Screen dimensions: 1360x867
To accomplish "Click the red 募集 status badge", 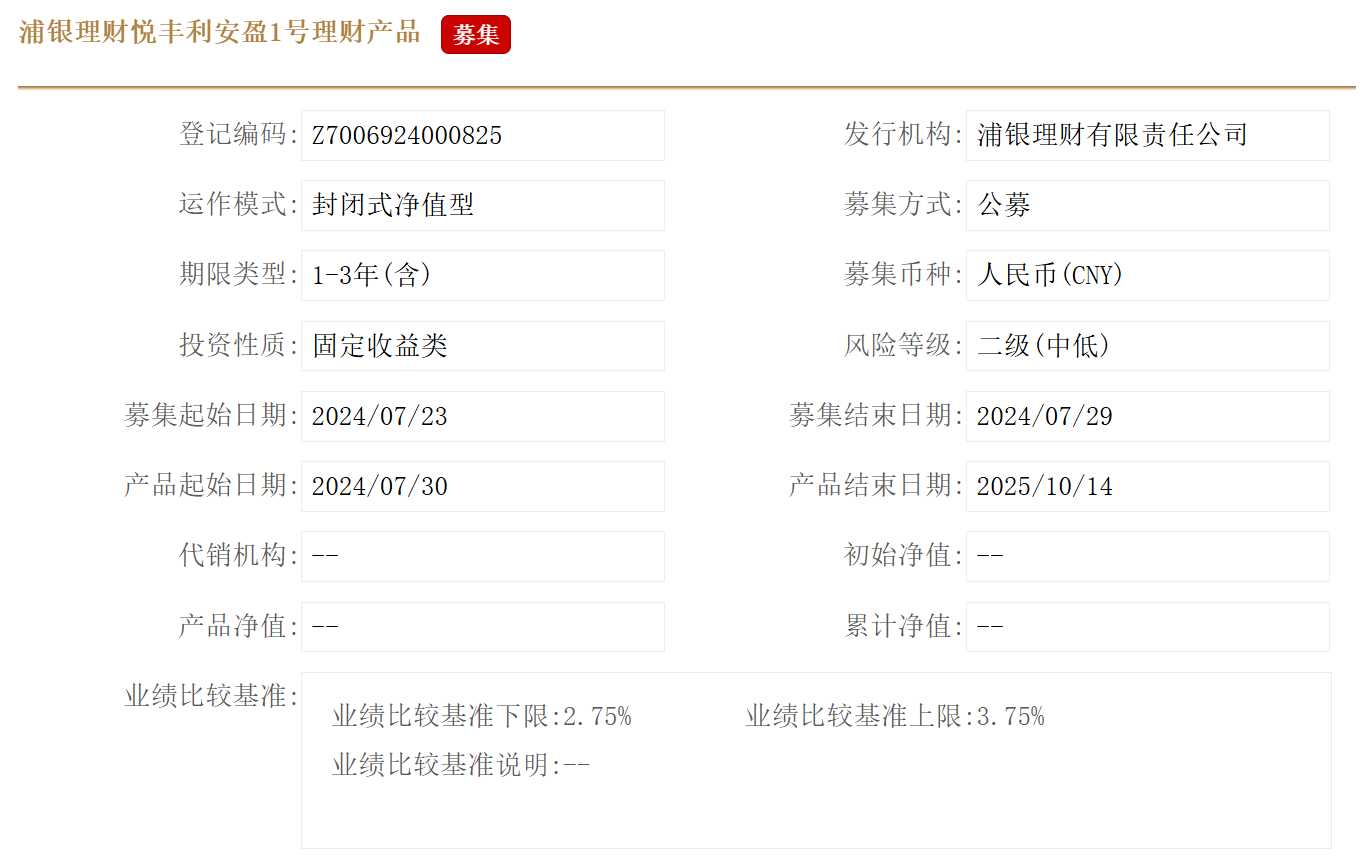I will point(476,35).
